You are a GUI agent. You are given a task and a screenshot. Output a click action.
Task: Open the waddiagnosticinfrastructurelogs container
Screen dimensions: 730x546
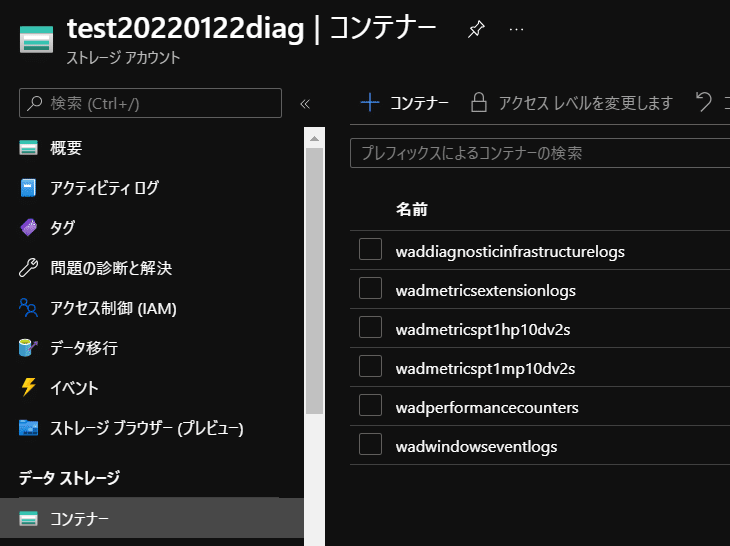point(510,252)
